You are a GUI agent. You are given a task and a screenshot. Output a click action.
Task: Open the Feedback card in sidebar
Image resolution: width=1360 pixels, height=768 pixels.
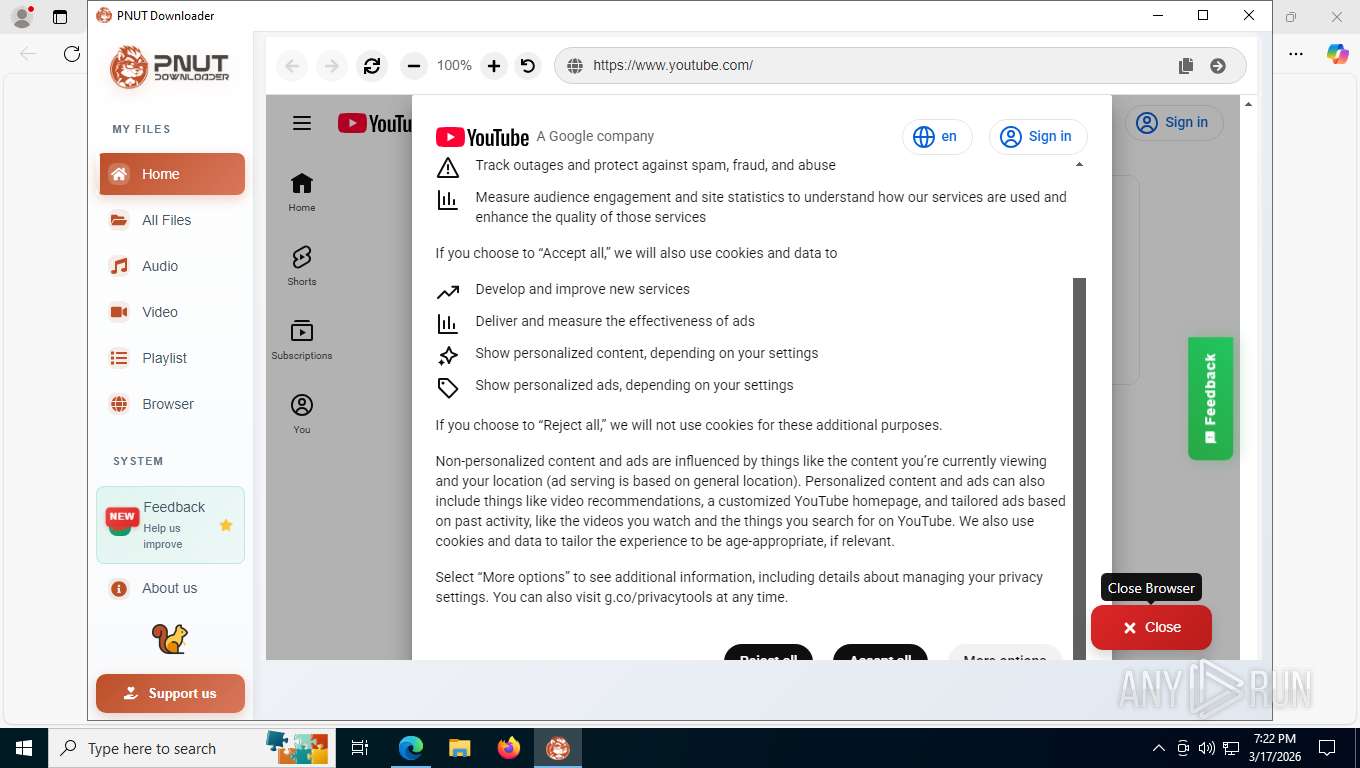point(170,525)
